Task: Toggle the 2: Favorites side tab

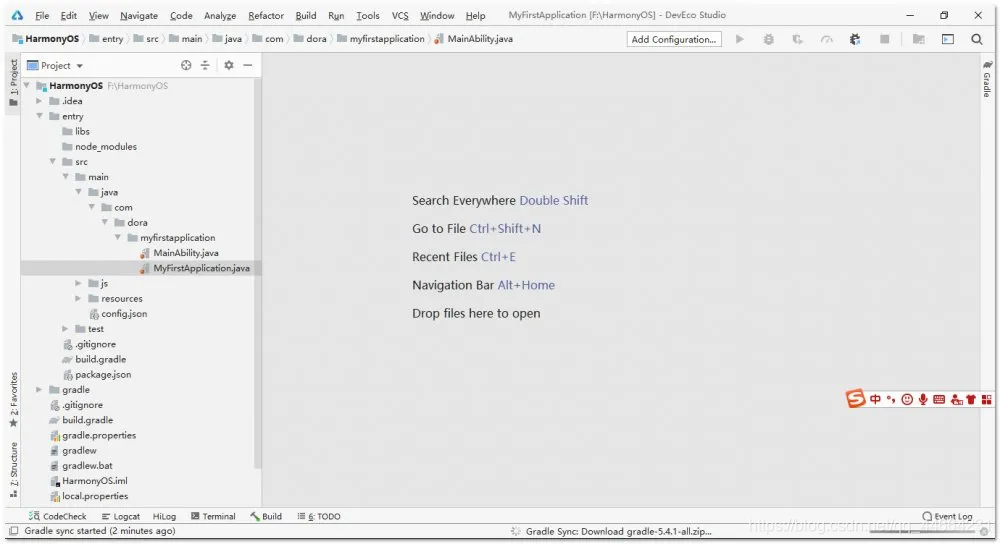Action: (13, 400)
